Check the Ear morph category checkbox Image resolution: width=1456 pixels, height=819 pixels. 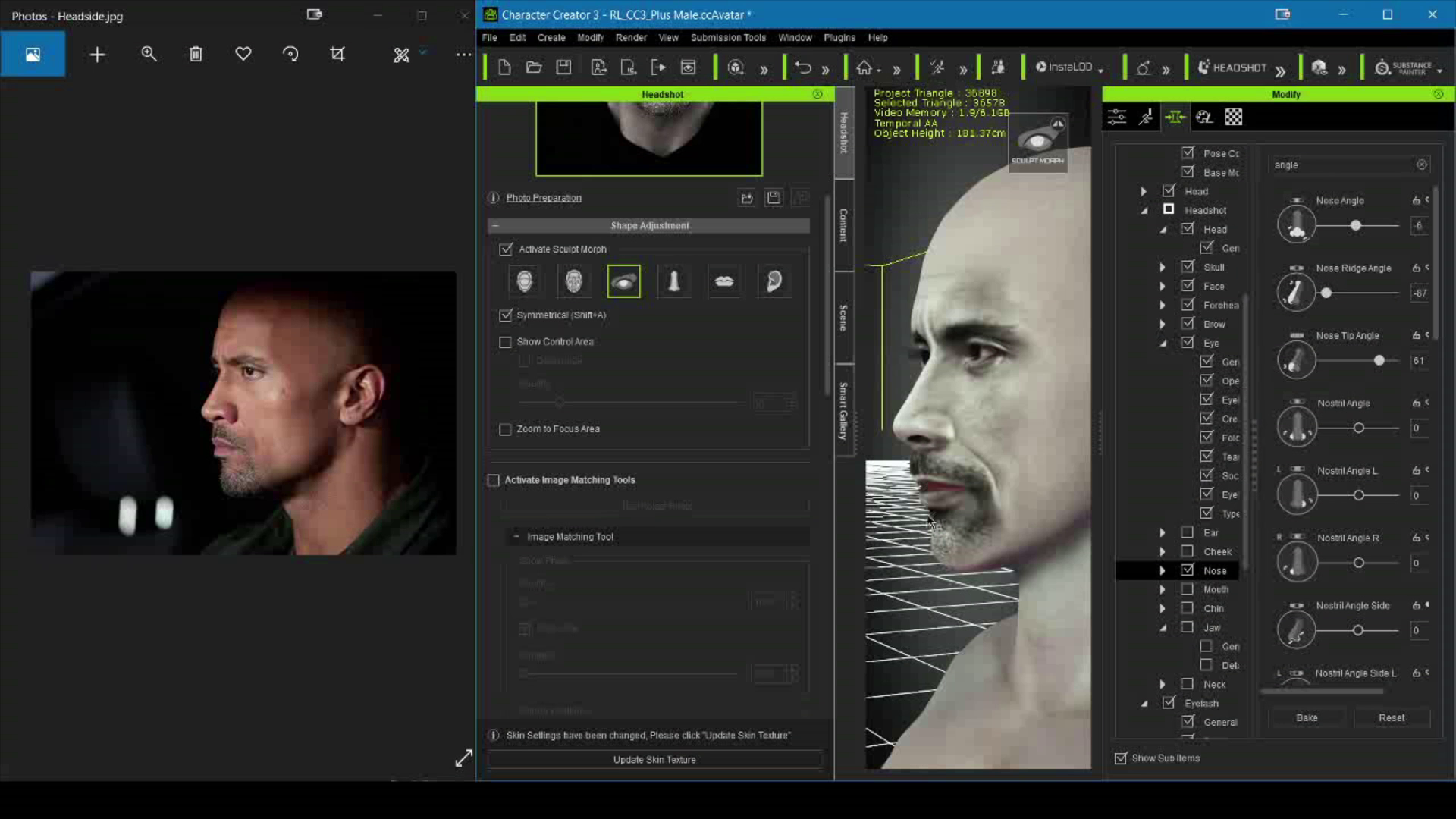pos(1188,532)
